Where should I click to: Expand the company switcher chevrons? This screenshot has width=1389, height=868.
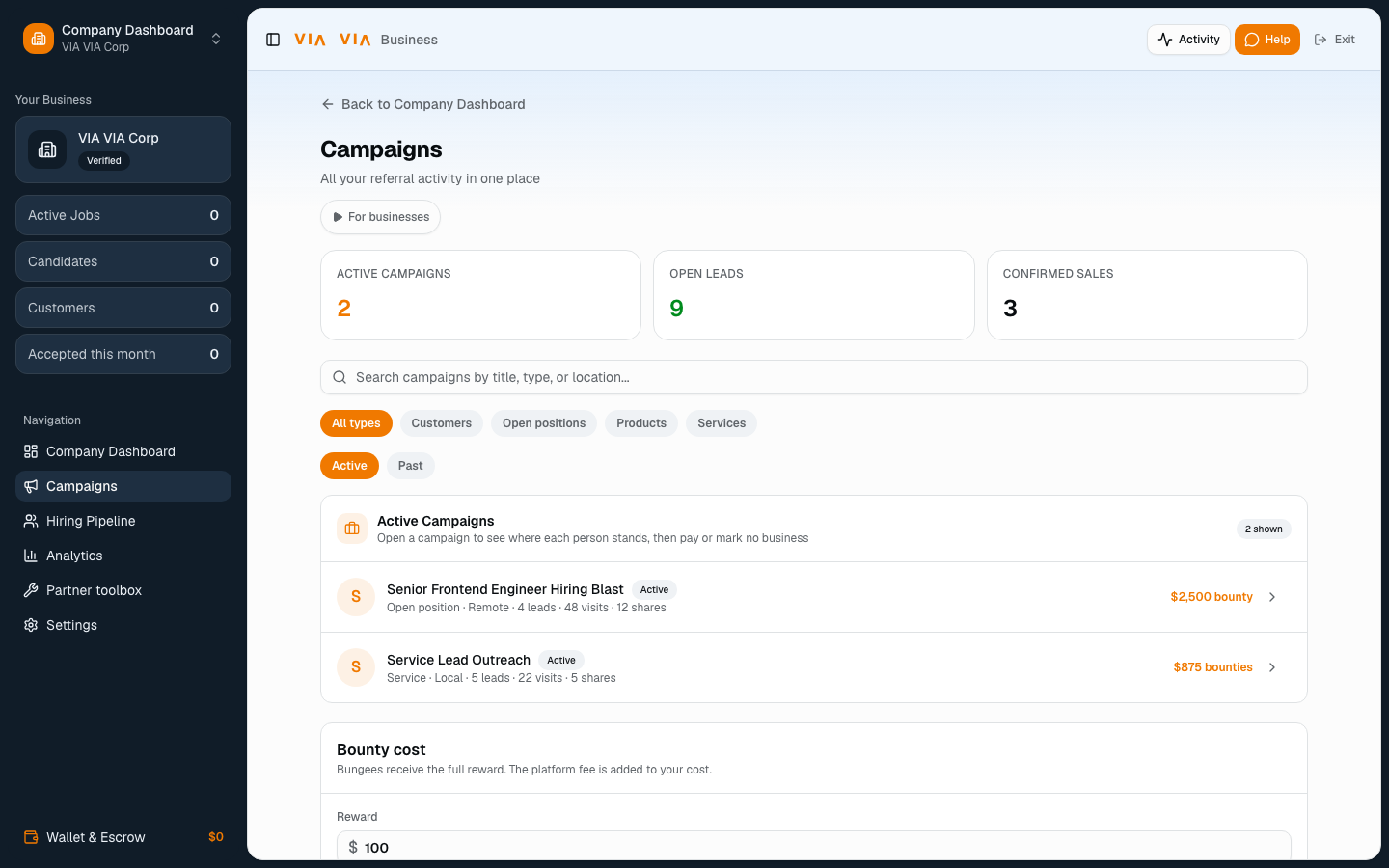(x=216, y=39)
